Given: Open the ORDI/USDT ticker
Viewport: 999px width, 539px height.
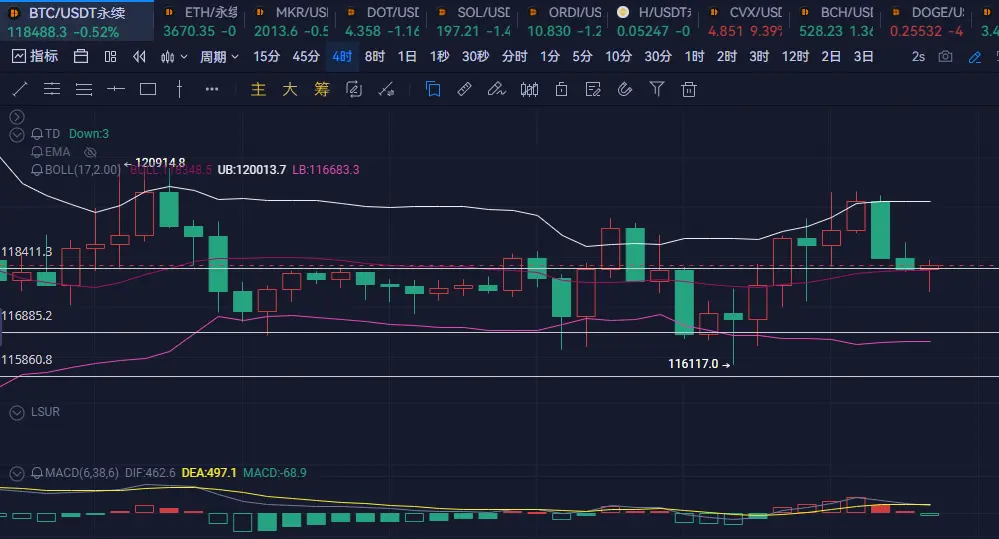Looking at the screenshot, I should tap(564, 22).
